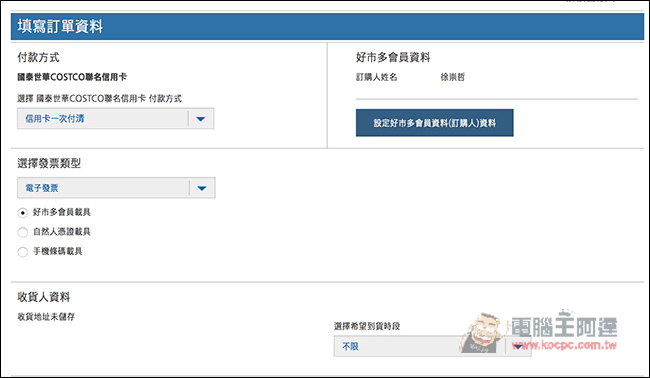The image size is (650, 378).
Task: Click the 選擇發票類型 heading
Action: coord(49,163)
